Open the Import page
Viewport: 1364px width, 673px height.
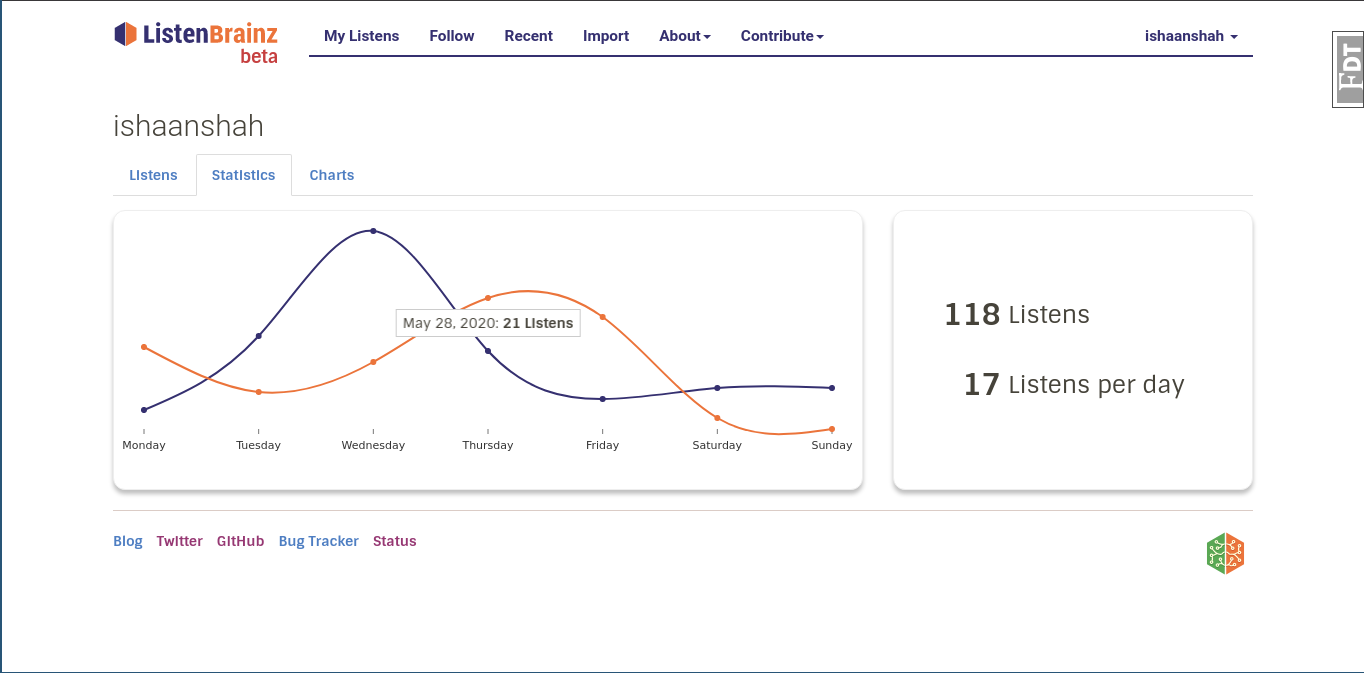point(606,36)
